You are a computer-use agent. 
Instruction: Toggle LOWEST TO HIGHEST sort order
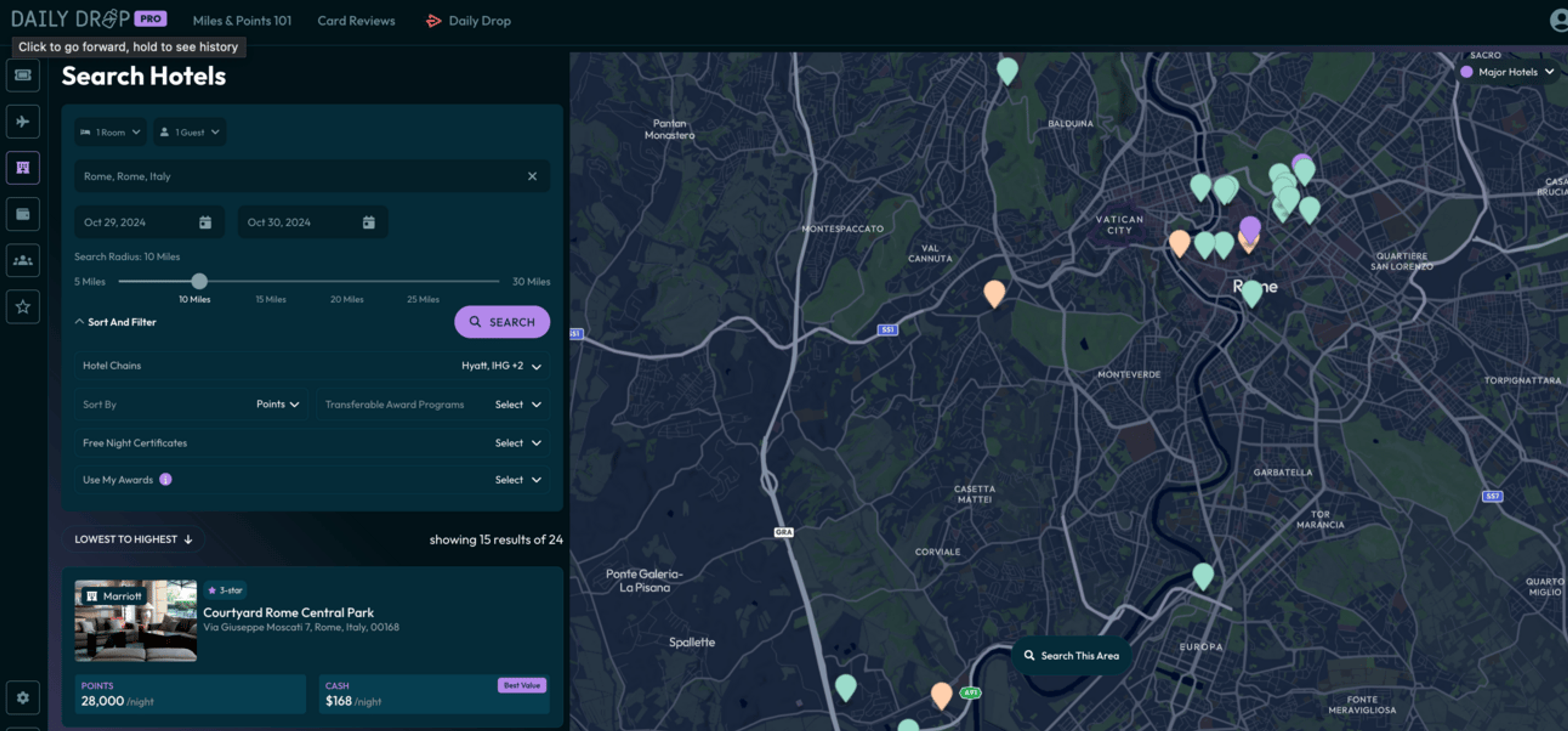133,540
